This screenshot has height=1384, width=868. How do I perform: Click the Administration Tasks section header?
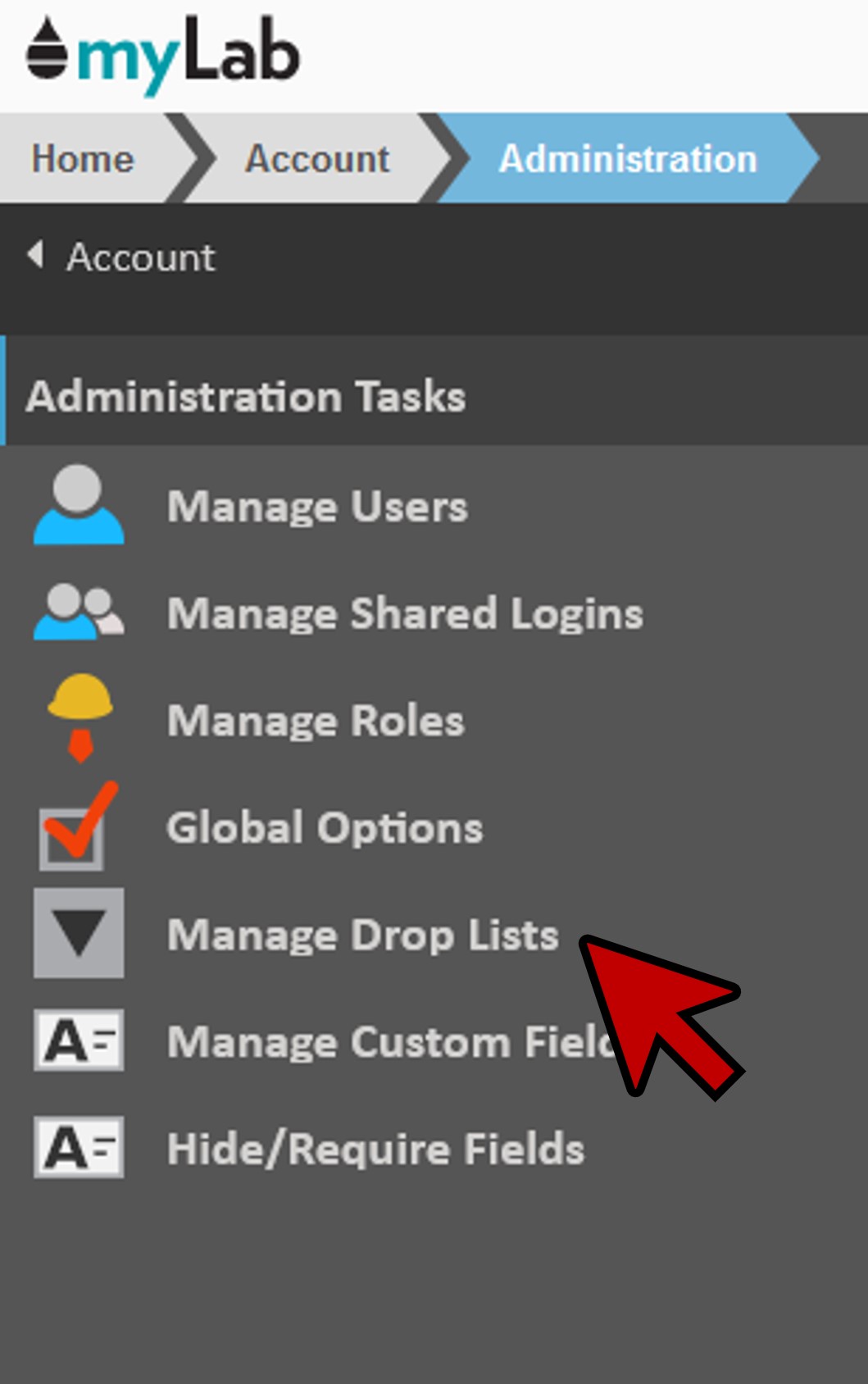click(246, 397)
